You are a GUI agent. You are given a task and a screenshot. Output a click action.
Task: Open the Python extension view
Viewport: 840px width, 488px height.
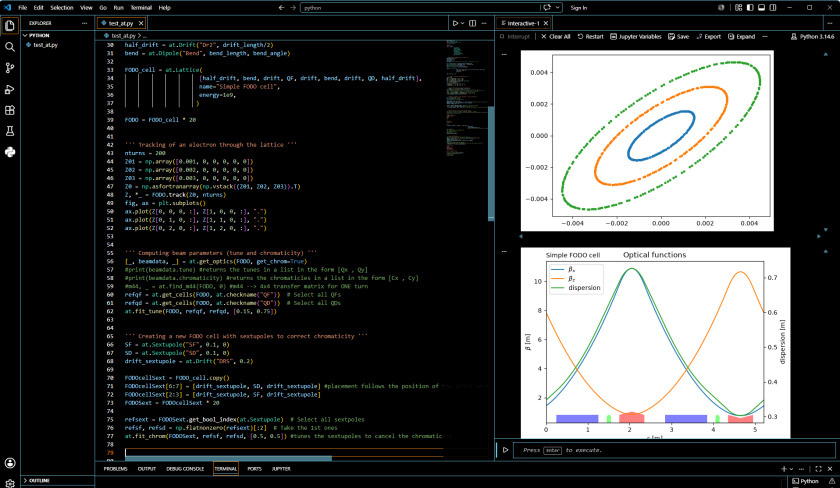coord(10,152)
